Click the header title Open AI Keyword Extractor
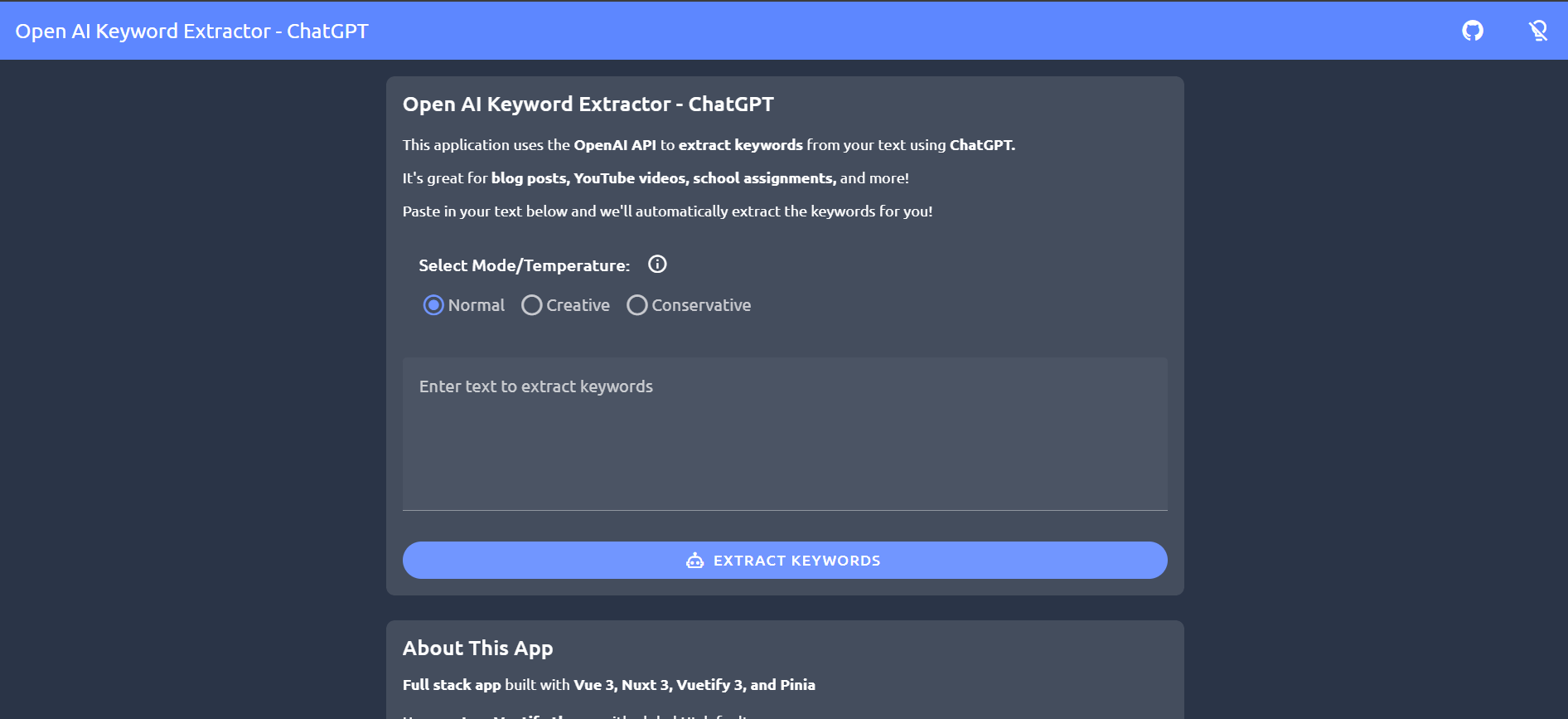Viewport: 1568px width, 719px height. point(191,31)
